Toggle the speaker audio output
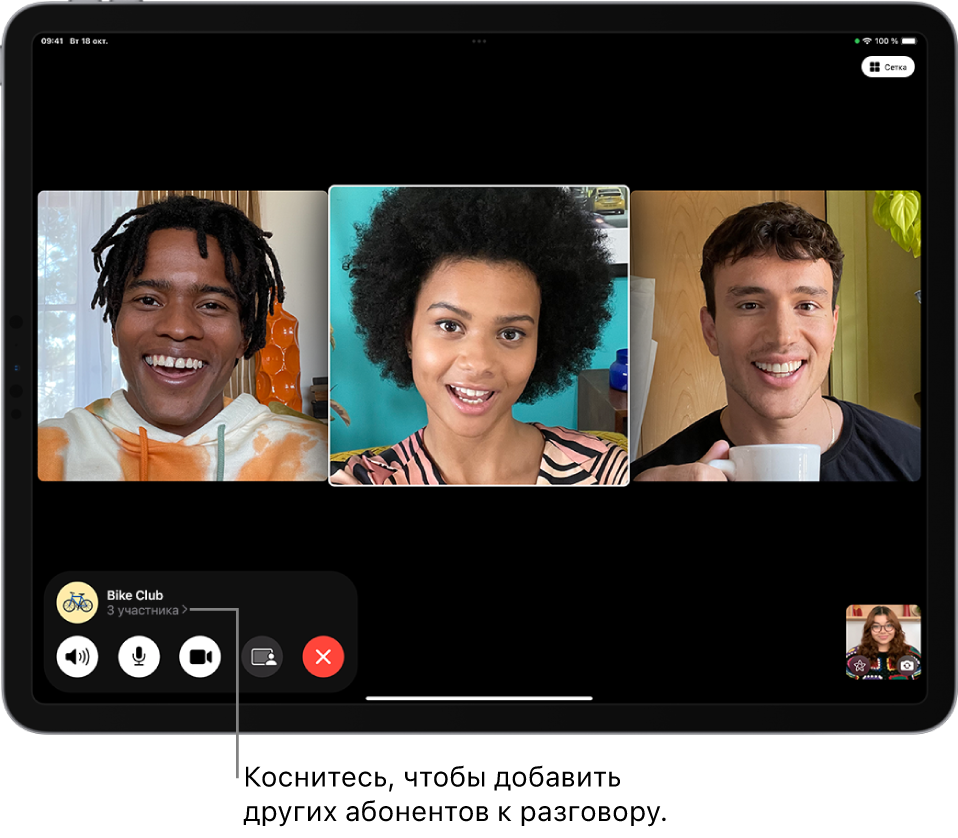The width and height of the screenshot is (958, 838). click(x=77, y=657)
